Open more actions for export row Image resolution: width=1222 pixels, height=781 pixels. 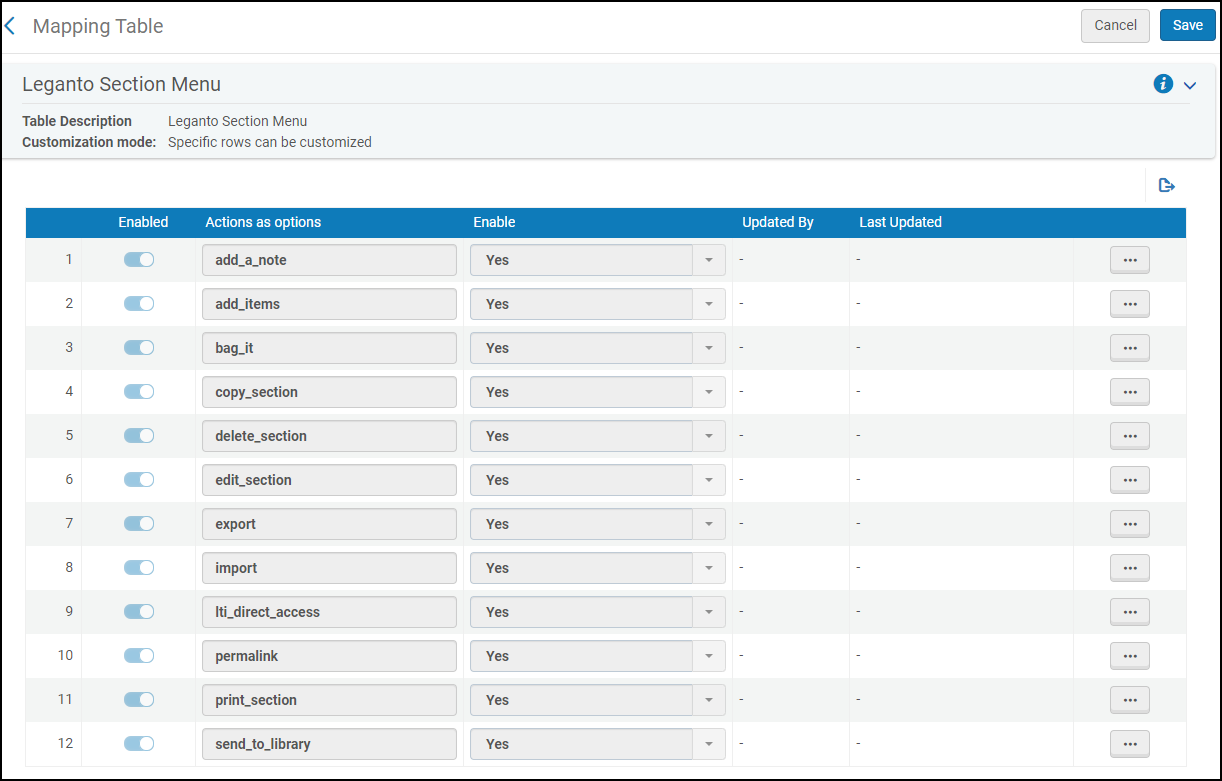(x=1129, y=524)
